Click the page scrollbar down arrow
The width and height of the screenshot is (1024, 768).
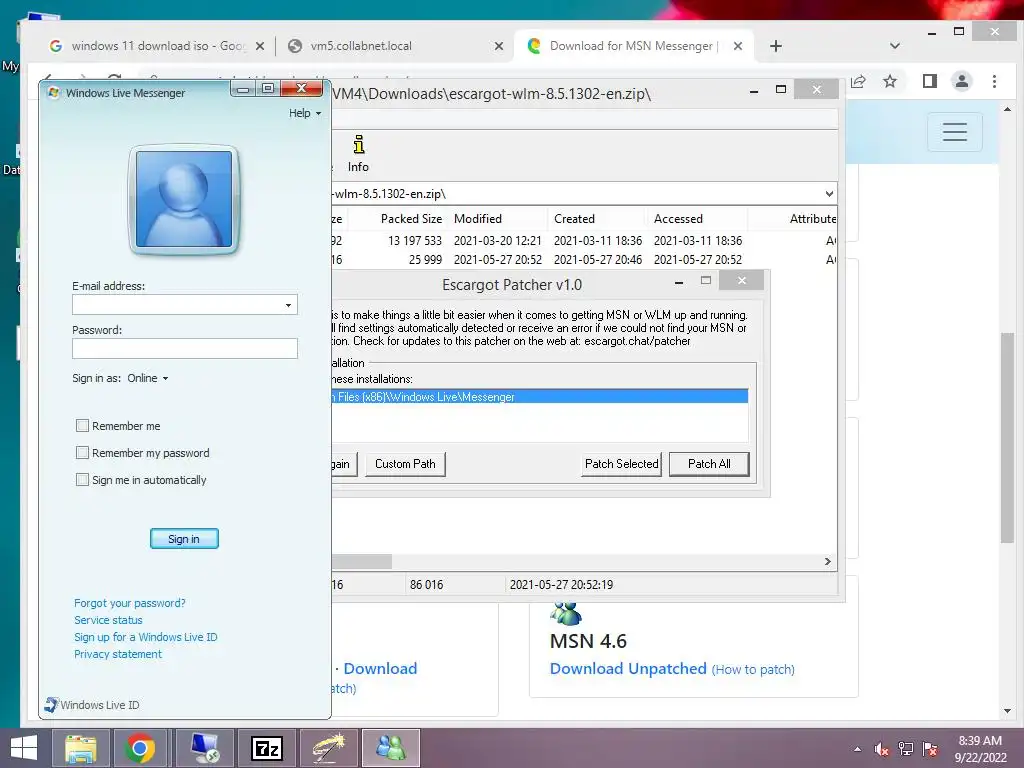click(x=1007, y=711)
